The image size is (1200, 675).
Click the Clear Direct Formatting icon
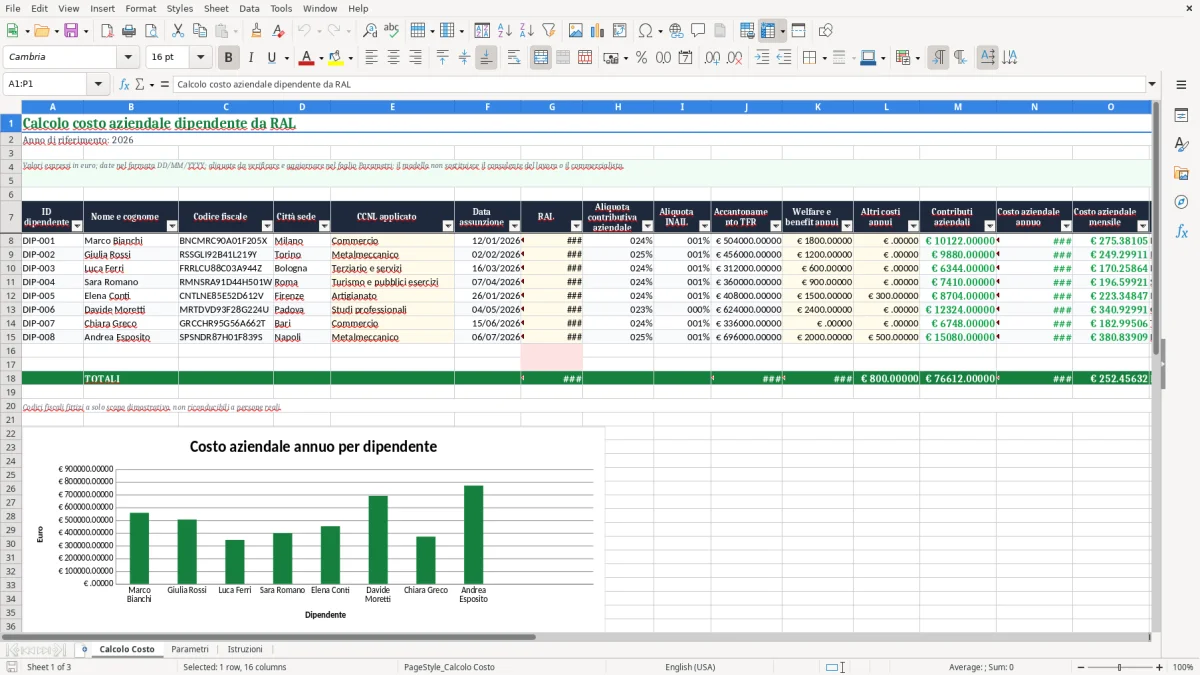coord(278,31)
